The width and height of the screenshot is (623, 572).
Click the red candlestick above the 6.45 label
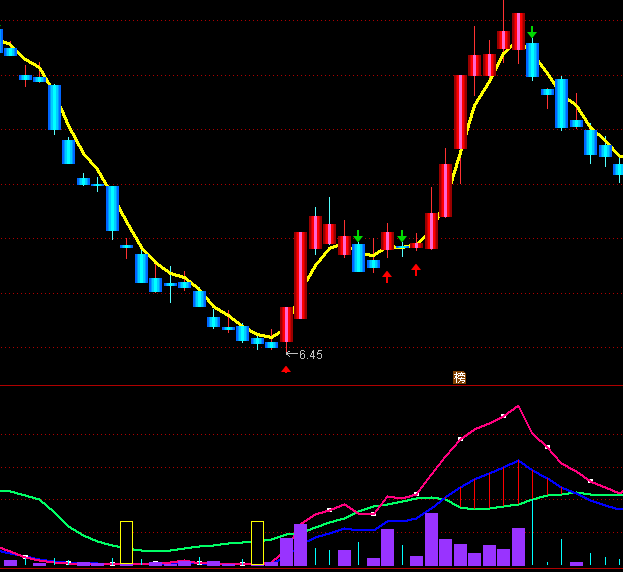[x=286, y=325]
